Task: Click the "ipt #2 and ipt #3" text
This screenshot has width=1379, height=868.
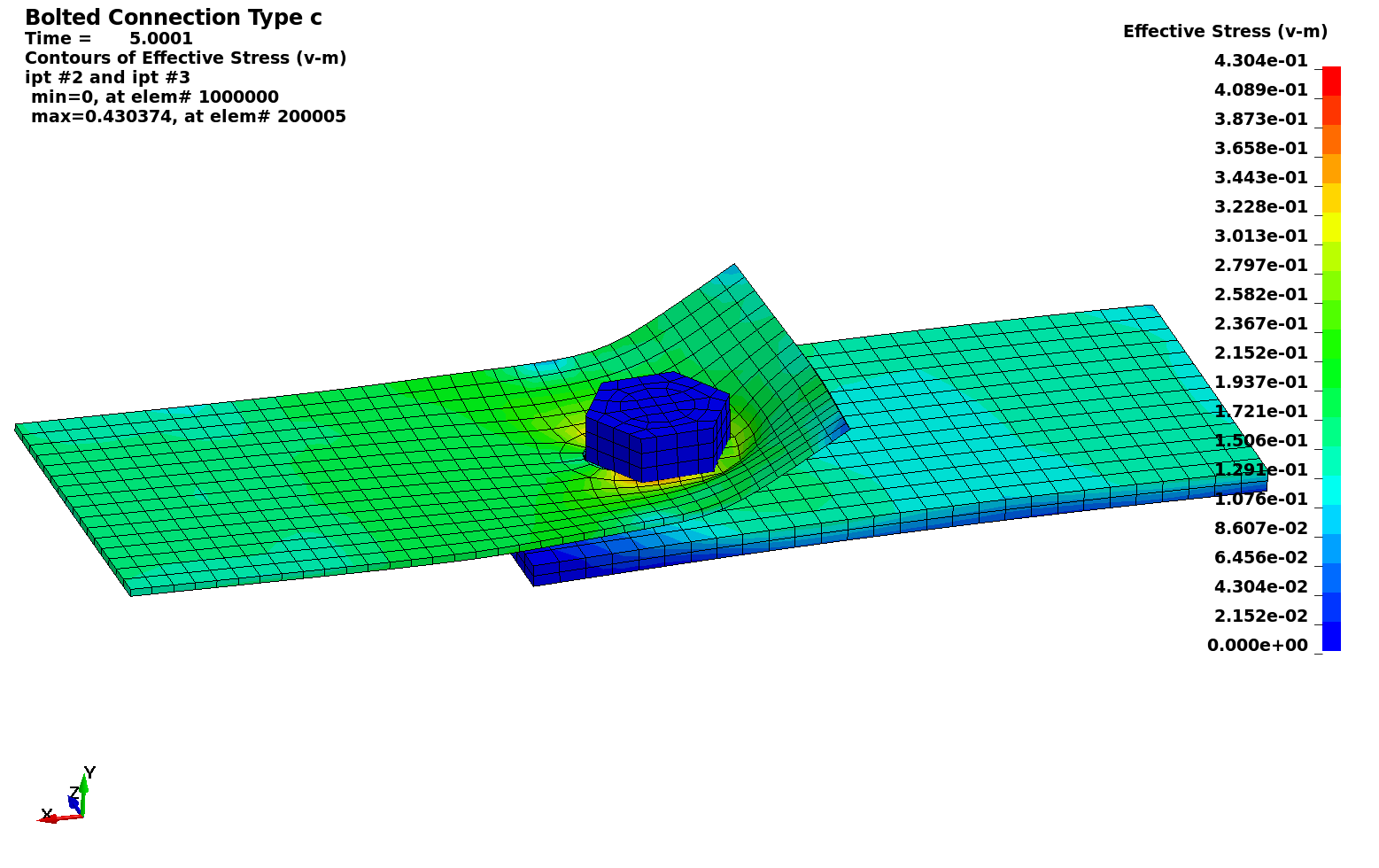Action: pos(107,78)
